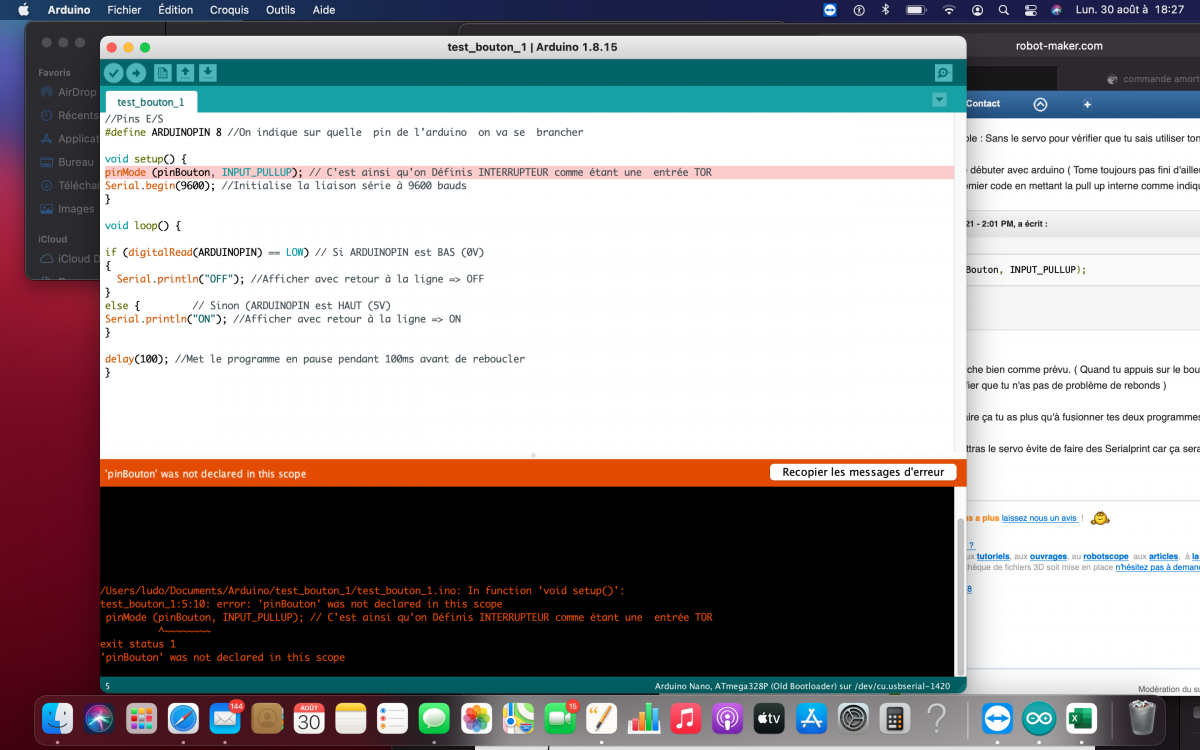Click the '#define ARDUINOPIN 8' code line
This screenshot has width=1200, height=750.
pos(344,132)
